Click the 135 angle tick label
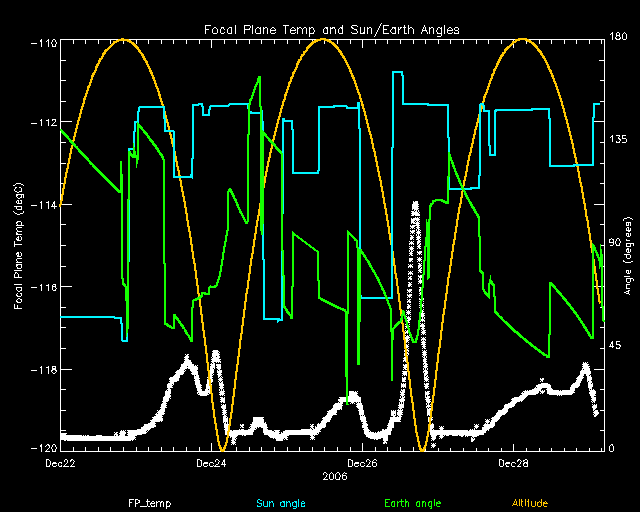The height and width of the screenshot is (512, 640). click(618, 139)
